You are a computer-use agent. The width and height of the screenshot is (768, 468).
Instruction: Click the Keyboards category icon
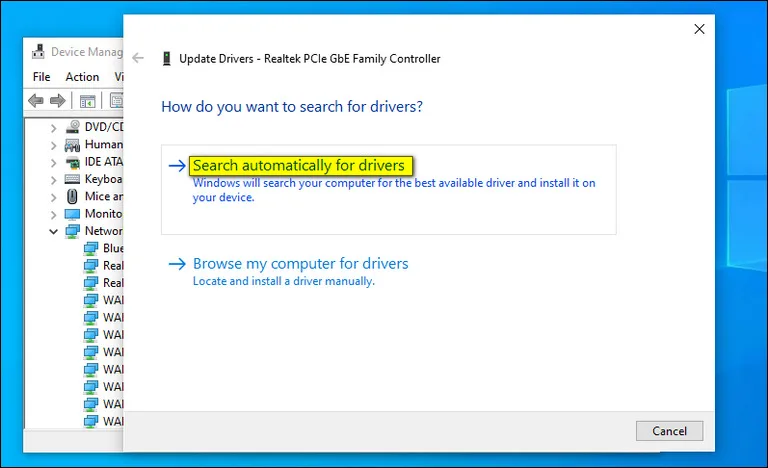tap(72, 179)
